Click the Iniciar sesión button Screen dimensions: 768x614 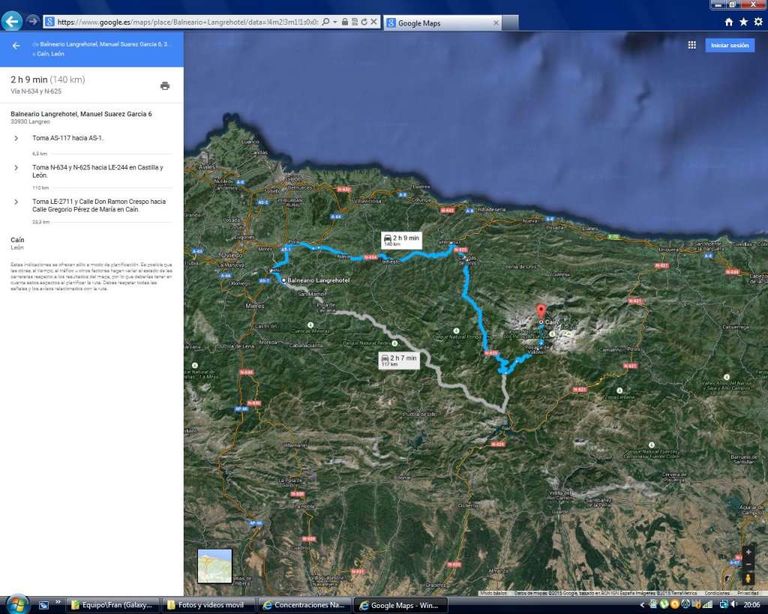pyautogui.click(x=729, y=45)
